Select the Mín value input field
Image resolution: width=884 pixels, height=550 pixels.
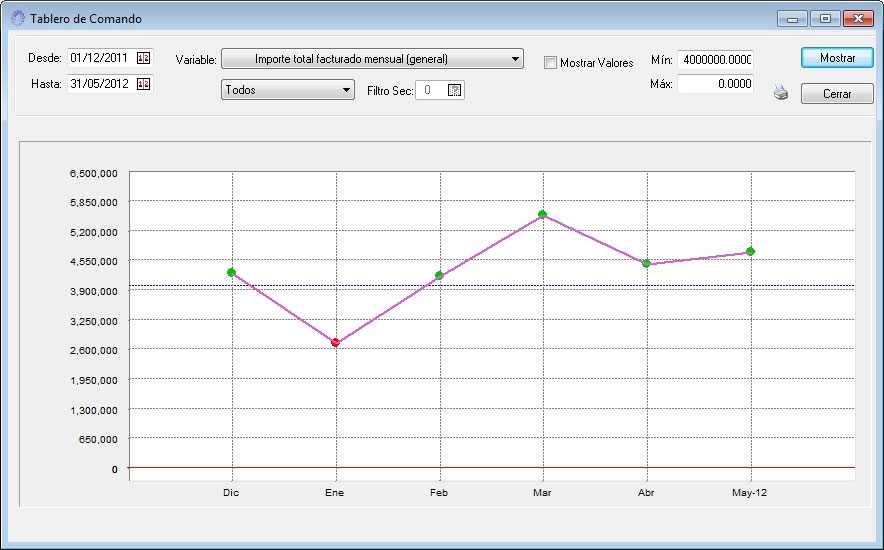(714, 60)
